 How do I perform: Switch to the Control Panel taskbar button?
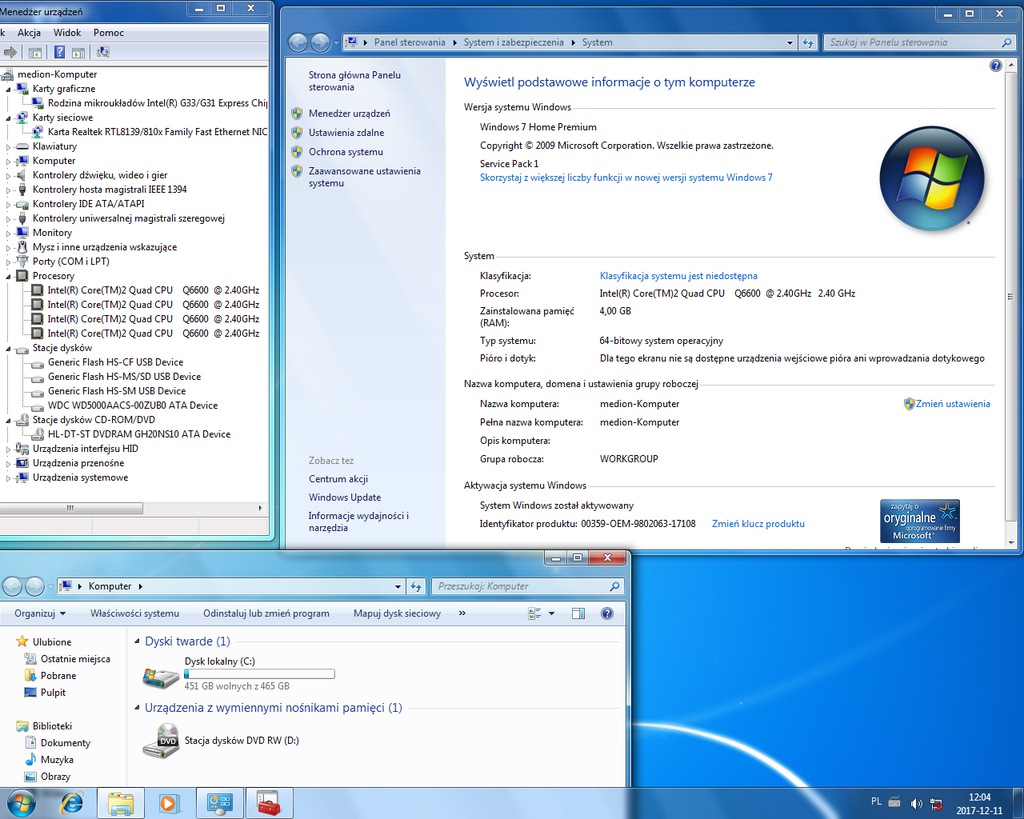coord(219,803)
